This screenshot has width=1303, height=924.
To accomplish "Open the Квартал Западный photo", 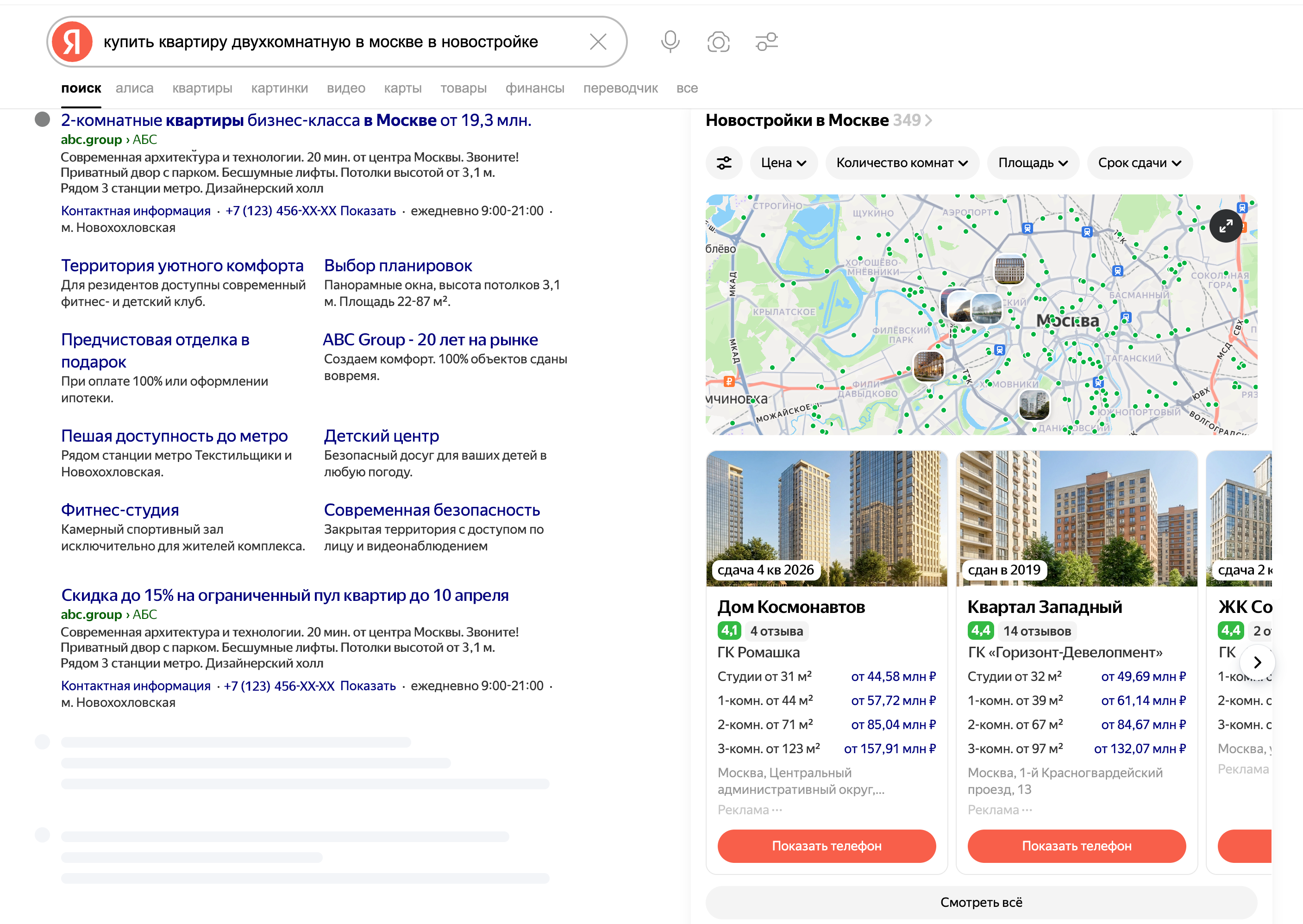I will click(x=1077, y=518).
